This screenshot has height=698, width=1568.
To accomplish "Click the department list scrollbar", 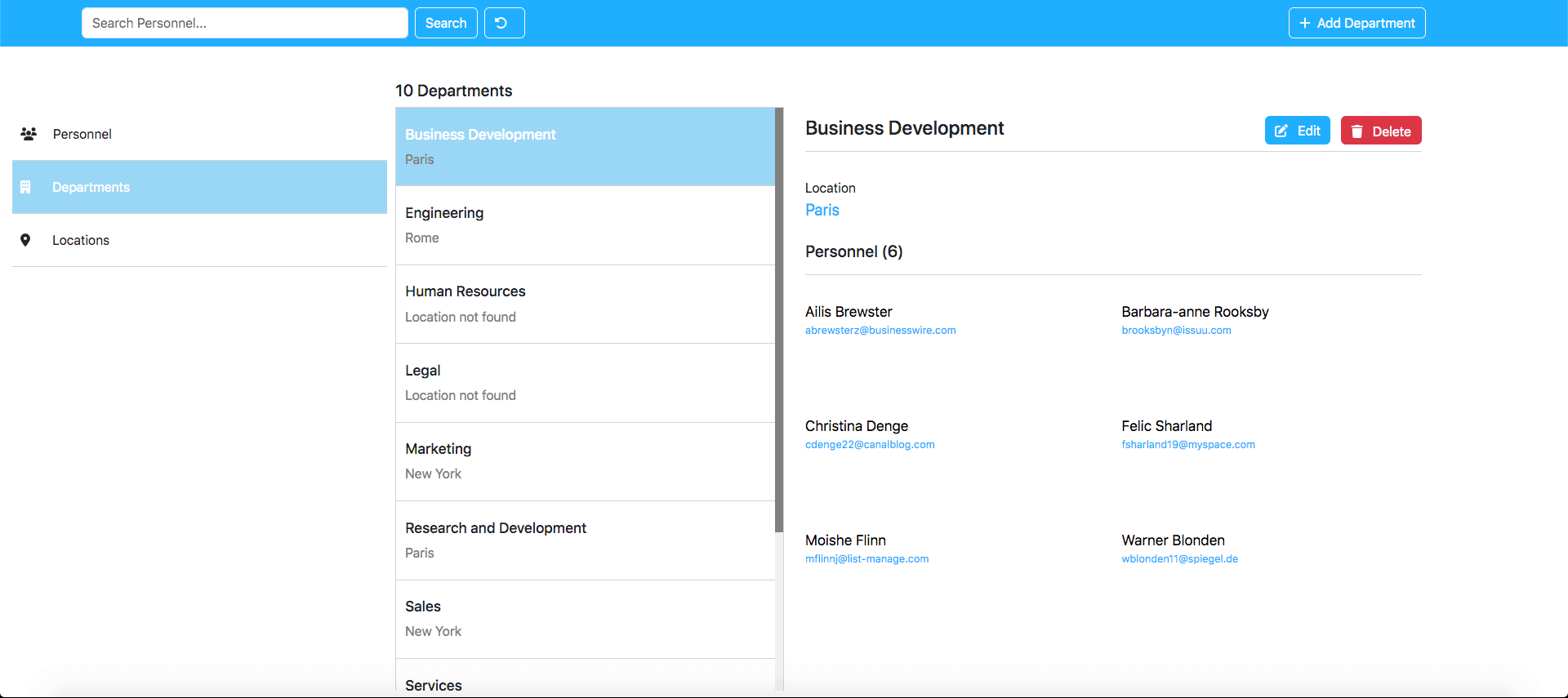I will (779, 327).
